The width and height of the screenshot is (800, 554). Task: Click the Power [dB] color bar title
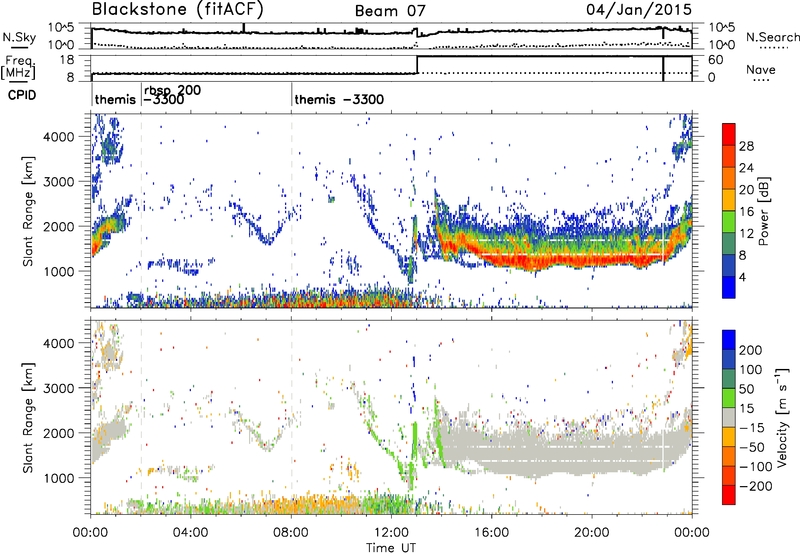pyautogui.click(x=764, y=211)
